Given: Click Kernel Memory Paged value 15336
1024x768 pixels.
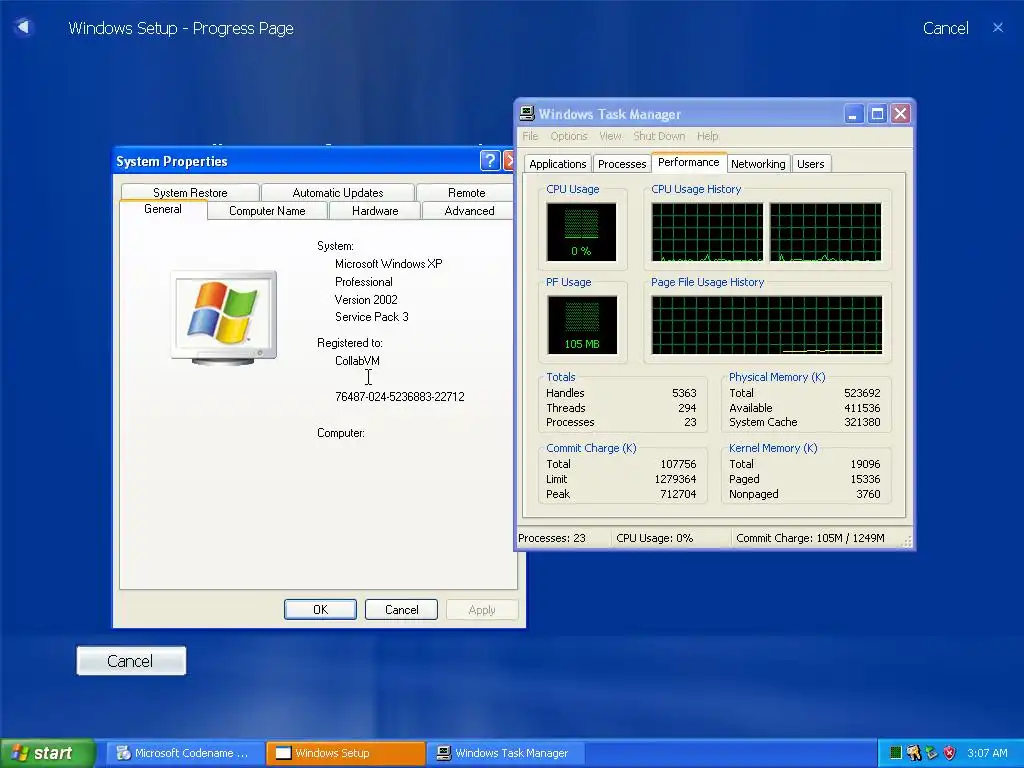Looking at the screenshot, I should pyautogui.click(x=865, y=479).
